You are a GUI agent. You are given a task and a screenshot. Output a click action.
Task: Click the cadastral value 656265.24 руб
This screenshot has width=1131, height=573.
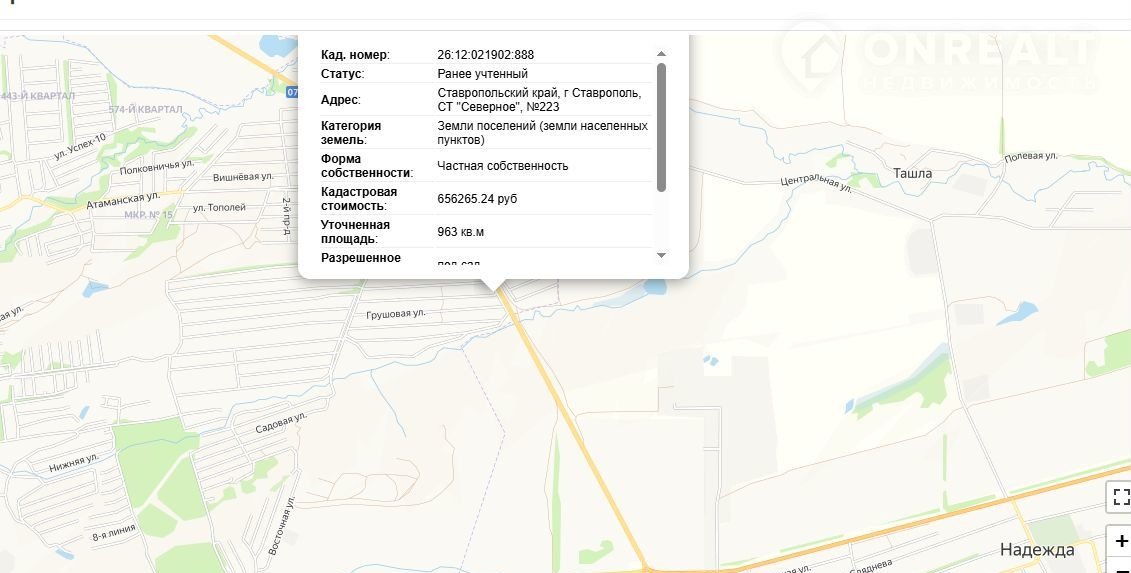click(477, 199)
